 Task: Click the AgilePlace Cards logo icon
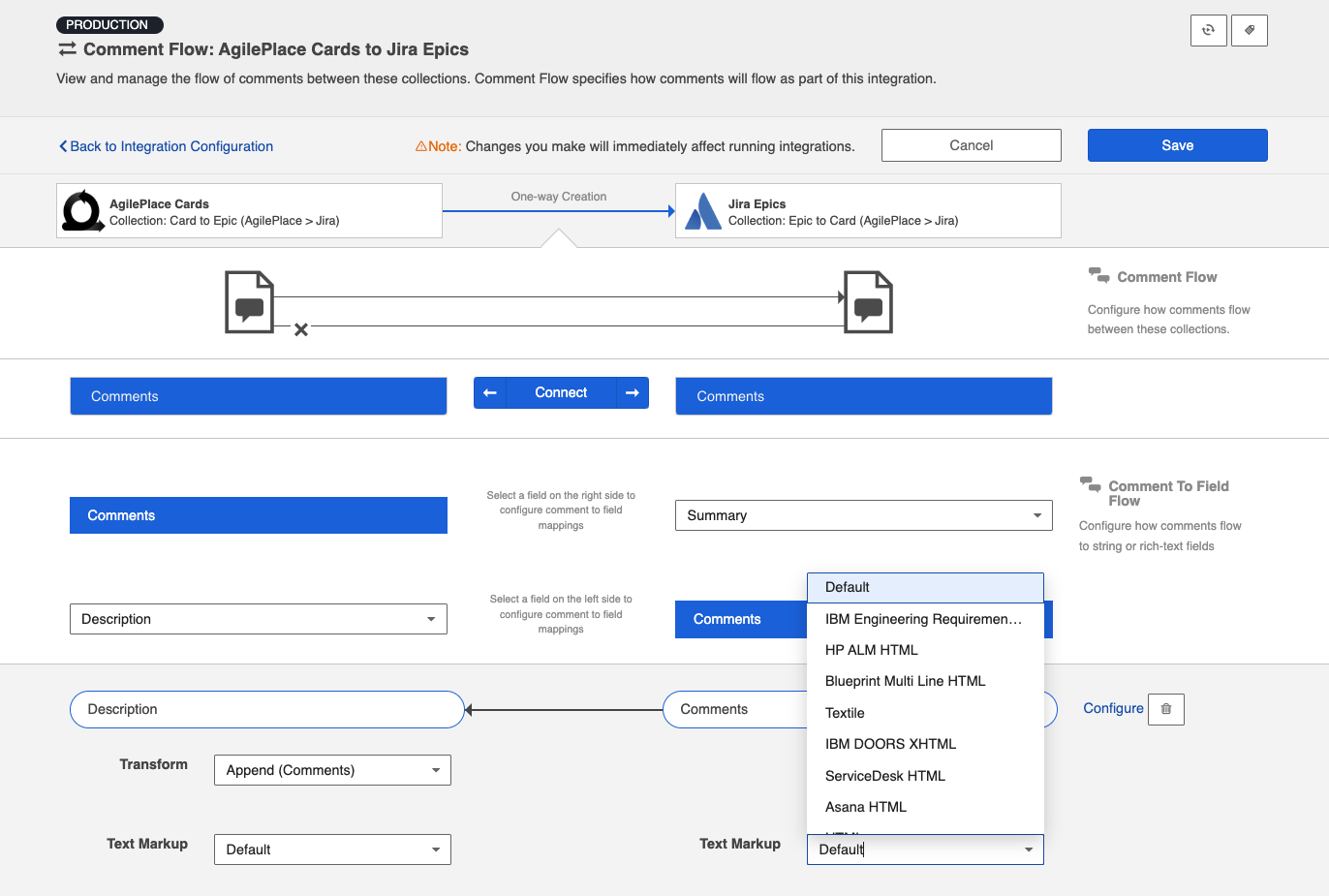click(83, 211)
